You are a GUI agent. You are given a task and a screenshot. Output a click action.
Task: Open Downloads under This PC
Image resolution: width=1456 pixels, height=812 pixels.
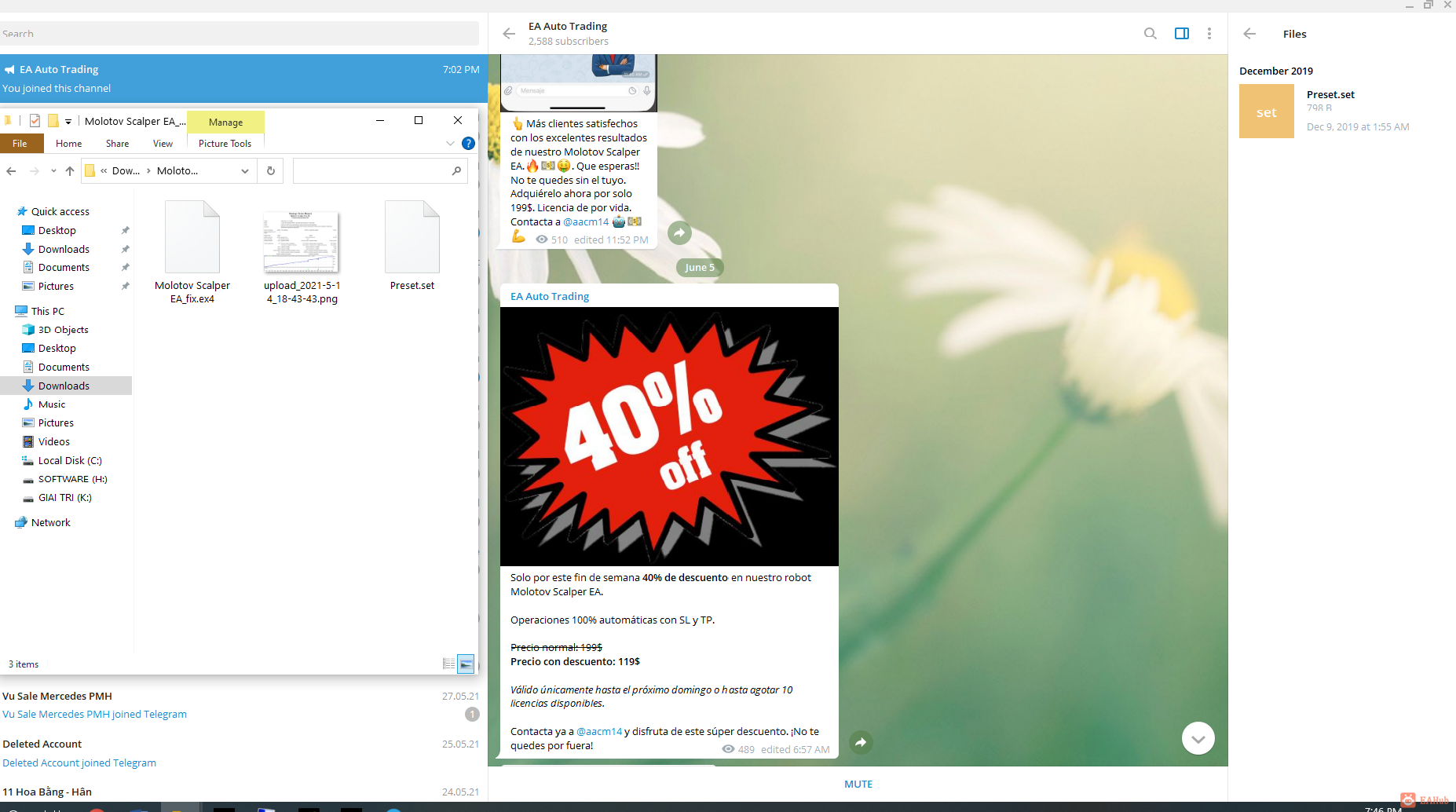pyautogui.click(x=64, y=386)
